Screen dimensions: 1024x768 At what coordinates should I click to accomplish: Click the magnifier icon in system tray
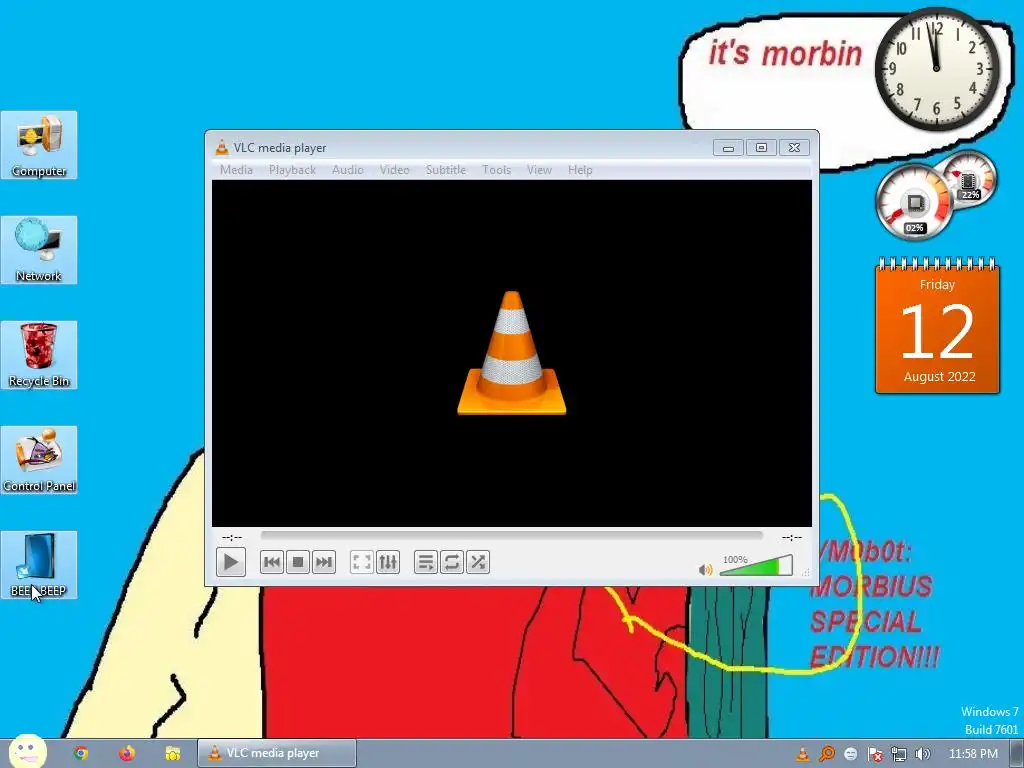[x=827, y=754]
